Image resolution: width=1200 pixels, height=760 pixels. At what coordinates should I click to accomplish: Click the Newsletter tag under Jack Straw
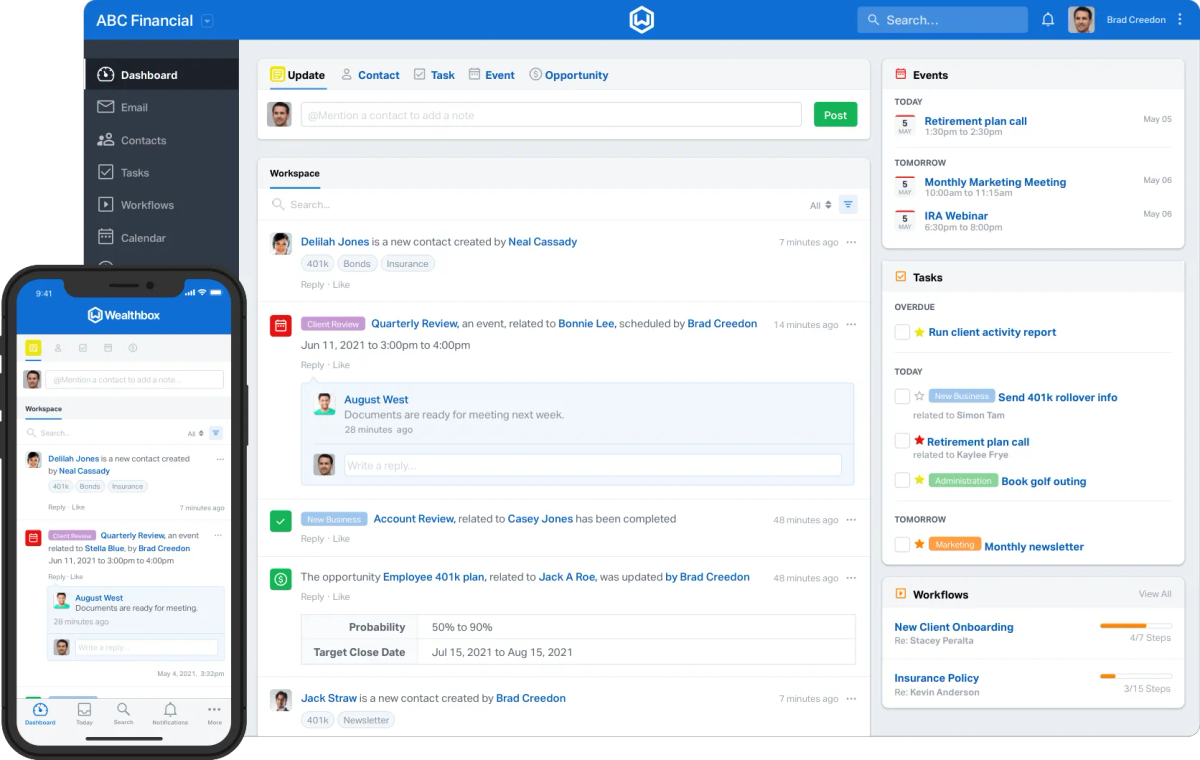[366, 720]
